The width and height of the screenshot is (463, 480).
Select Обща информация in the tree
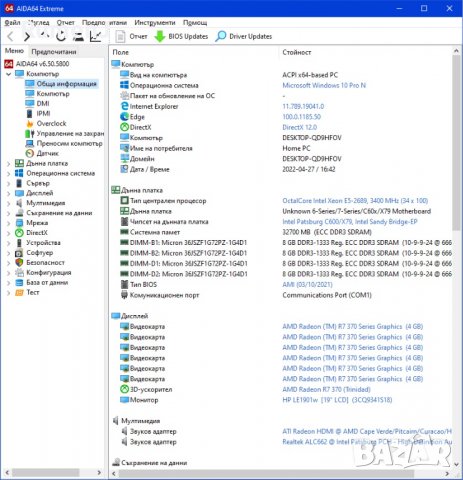61,83
